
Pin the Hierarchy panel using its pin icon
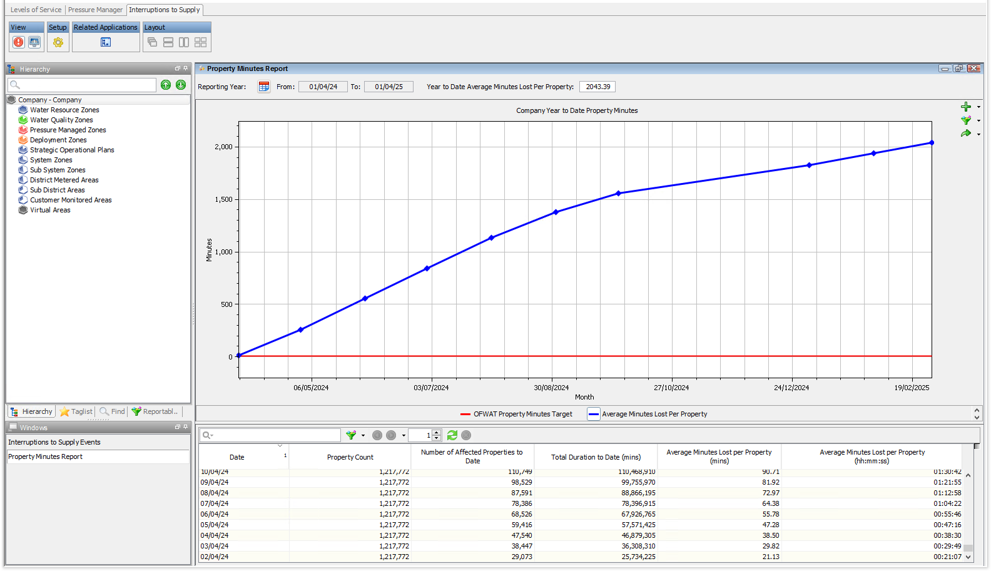tap(185, 68)
